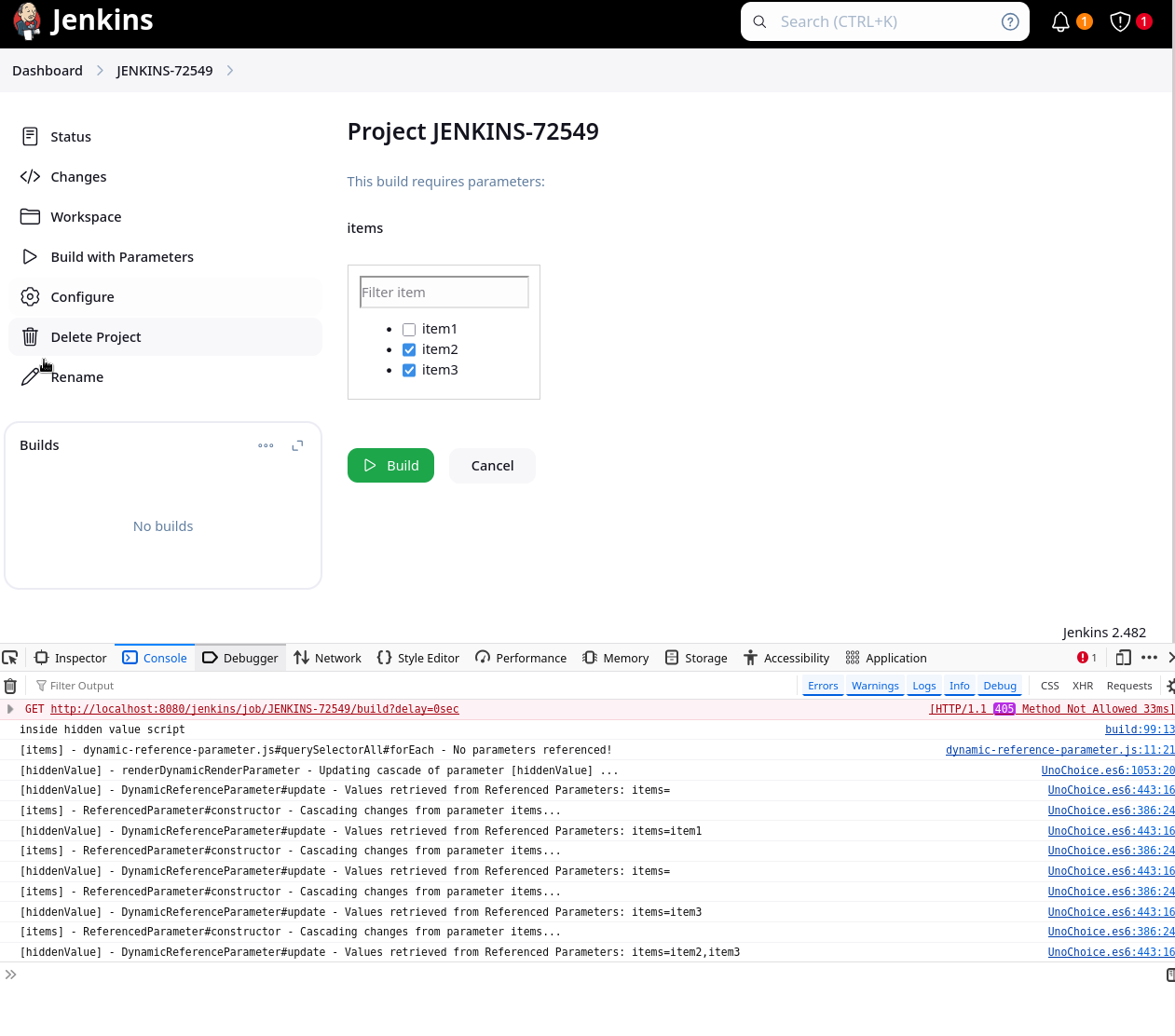The image size is (1175, 1036).
Task: Click 'No builds' text in Builds panel
Action: coord(163,526)
